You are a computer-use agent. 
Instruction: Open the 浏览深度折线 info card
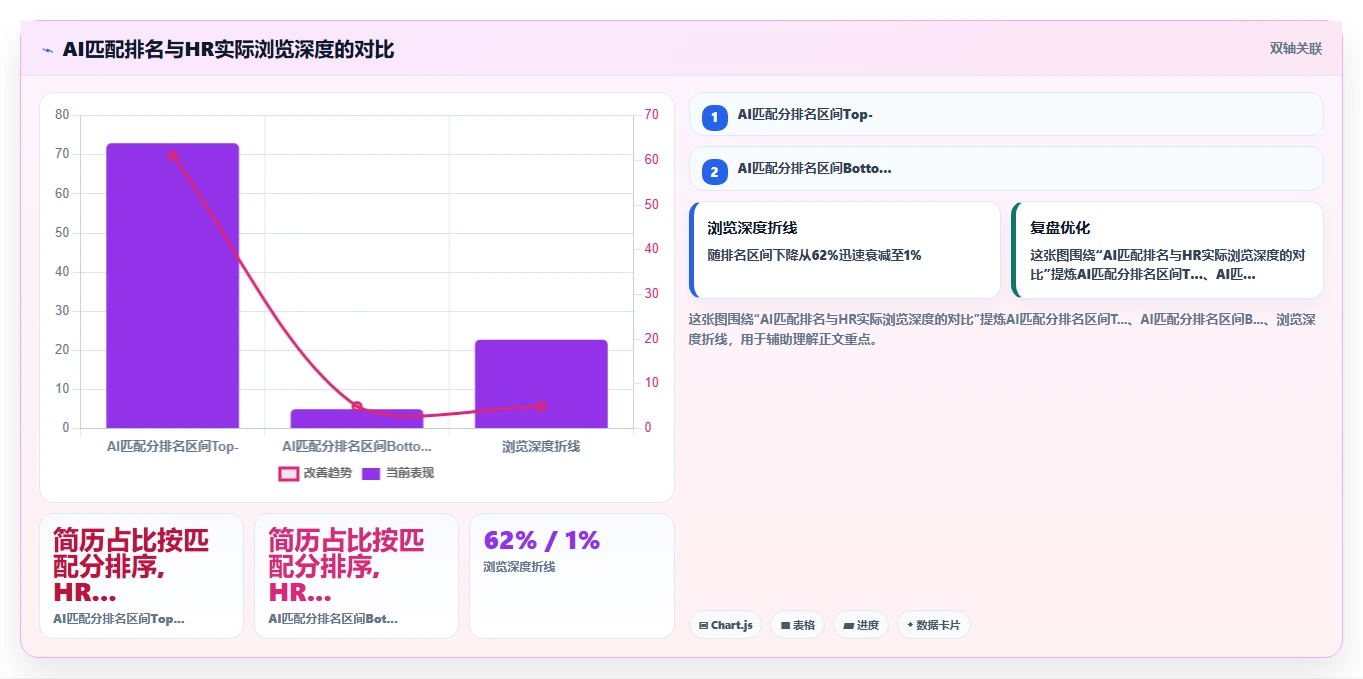[845, 250]
